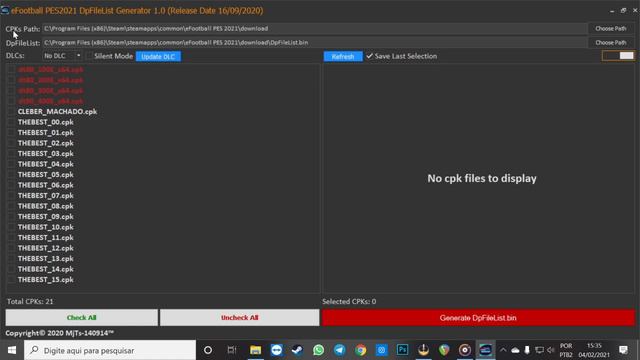The height and width of the screenshot is (360, 640).
Task: Click the DpFileList Generator app icon in title bar
Action: point(5,10)
